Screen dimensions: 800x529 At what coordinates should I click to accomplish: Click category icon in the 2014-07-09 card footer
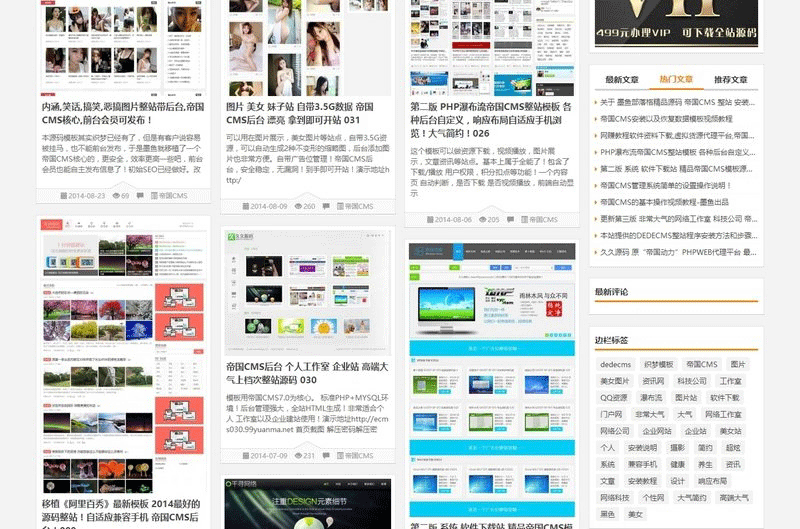point(340,456)
